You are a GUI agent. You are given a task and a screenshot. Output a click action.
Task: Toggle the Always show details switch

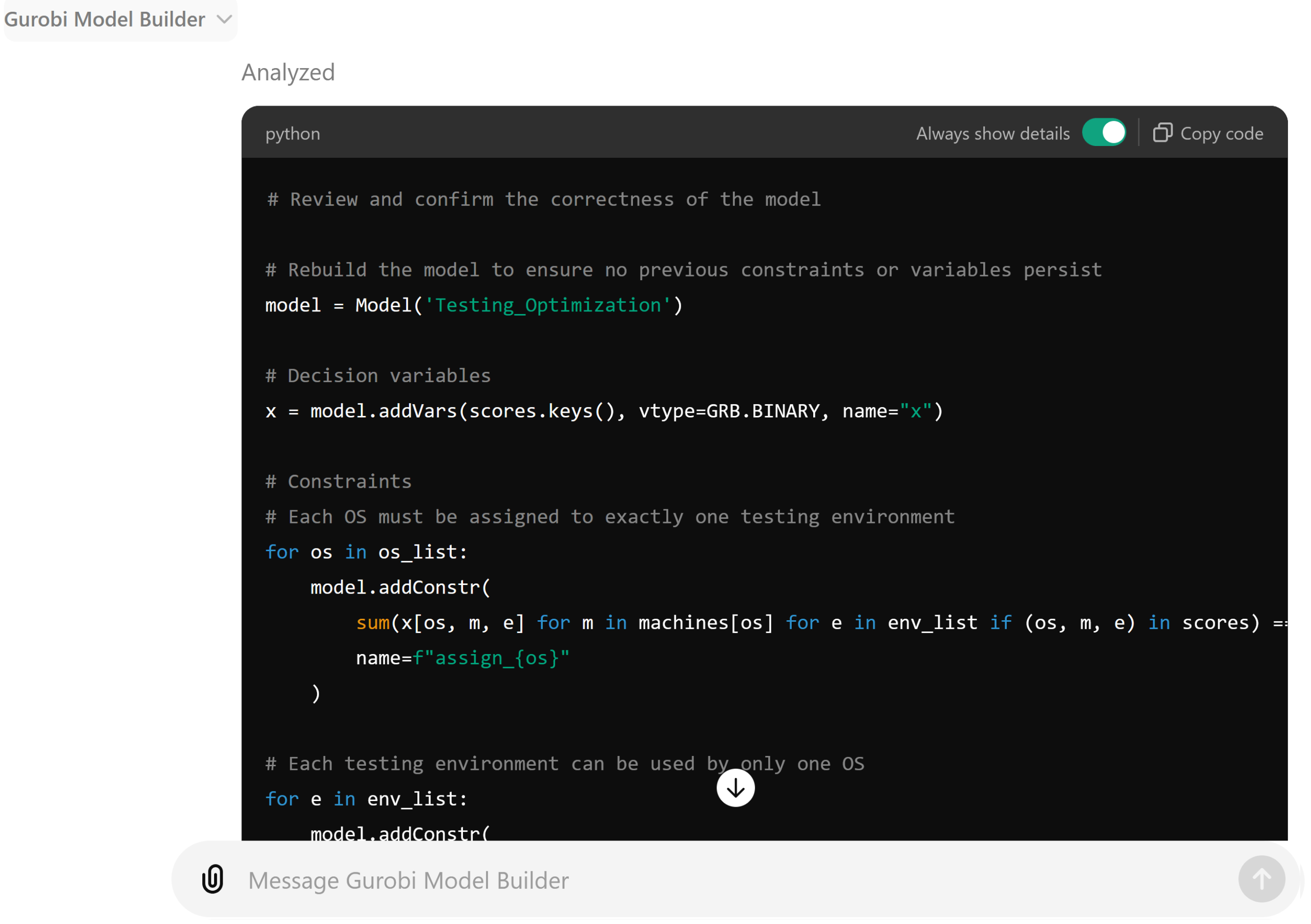(x=1104, y=133)
